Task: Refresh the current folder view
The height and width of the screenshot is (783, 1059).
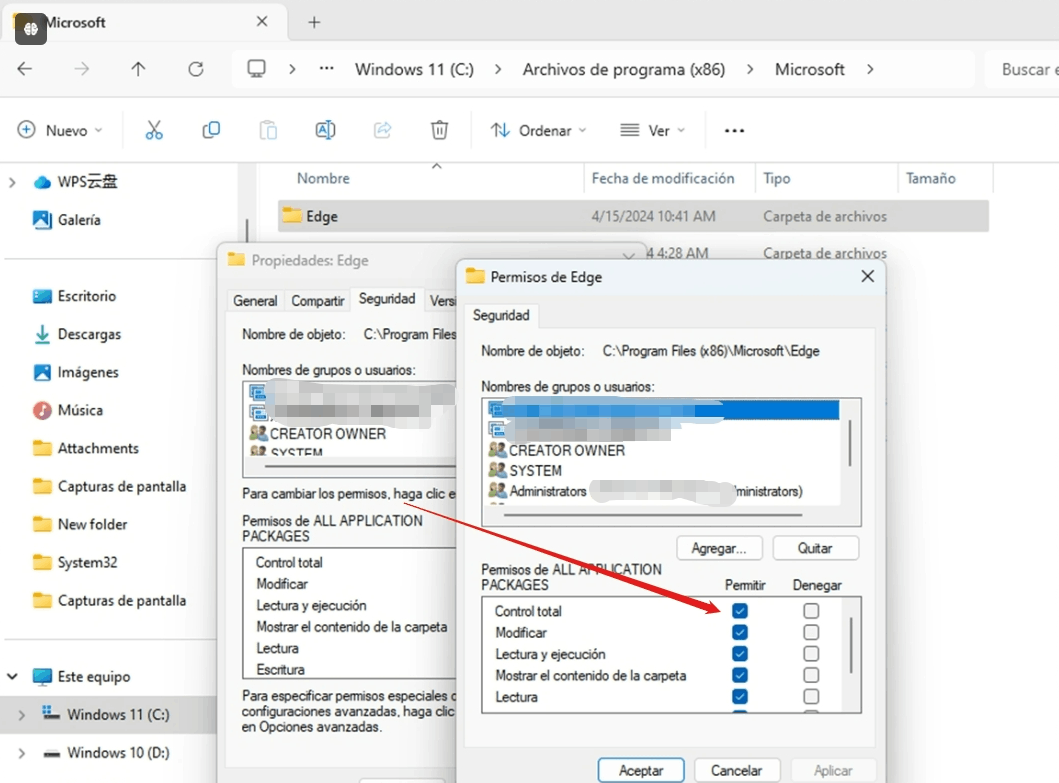Action: pos(196,69)
